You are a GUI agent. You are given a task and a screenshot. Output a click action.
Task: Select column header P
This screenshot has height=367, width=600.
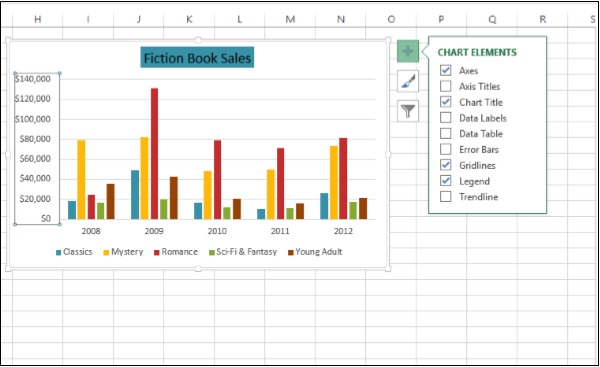pyautogui.click(x=441, y=20)
